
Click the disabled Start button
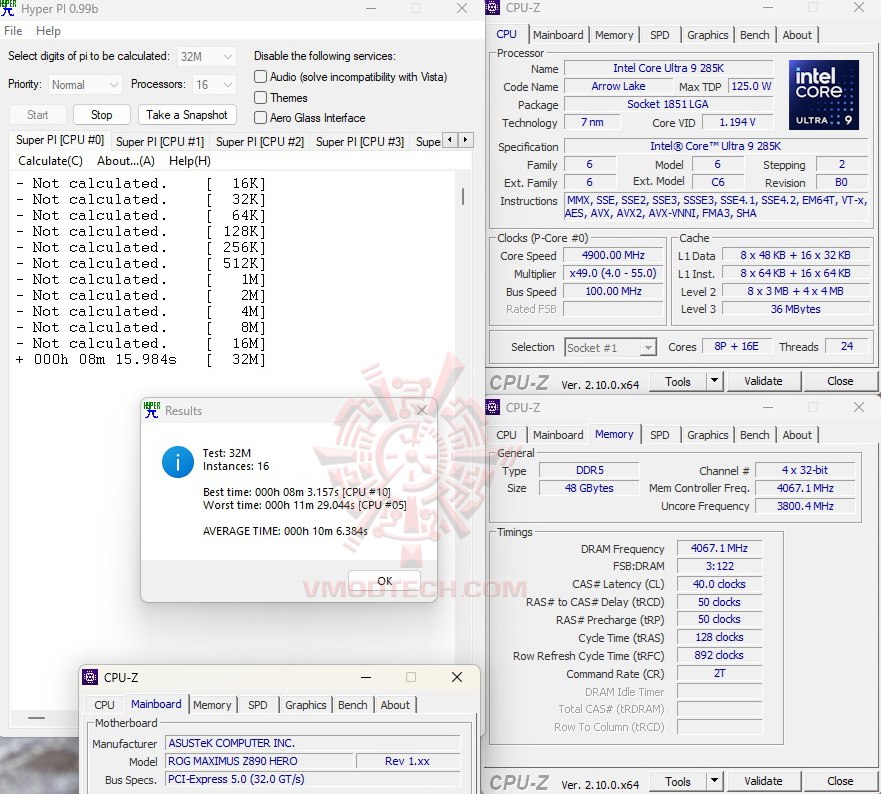(x=38, y=115)
